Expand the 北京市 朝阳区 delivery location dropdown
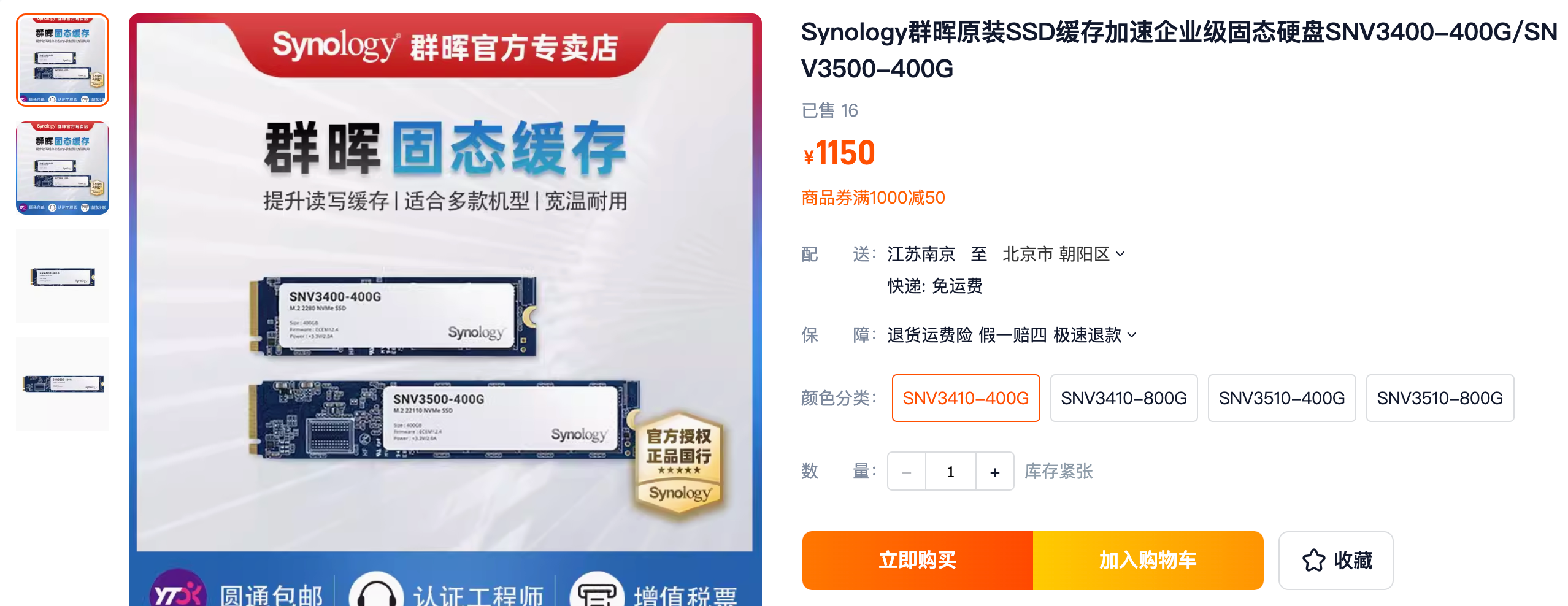The height and width of the screenshot is (606, 1568). (1064, 254)
